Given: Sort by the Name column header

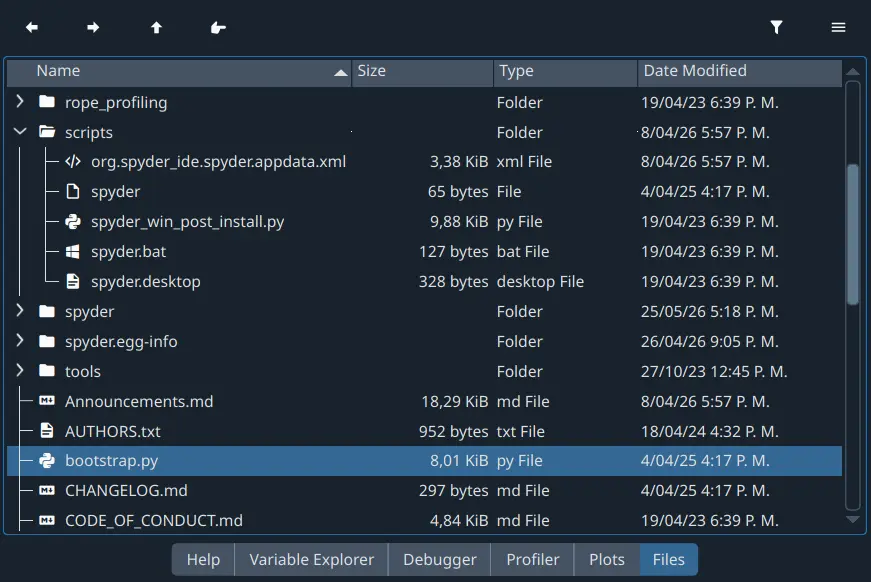Looking at the screenshot, I should point(179,72).
